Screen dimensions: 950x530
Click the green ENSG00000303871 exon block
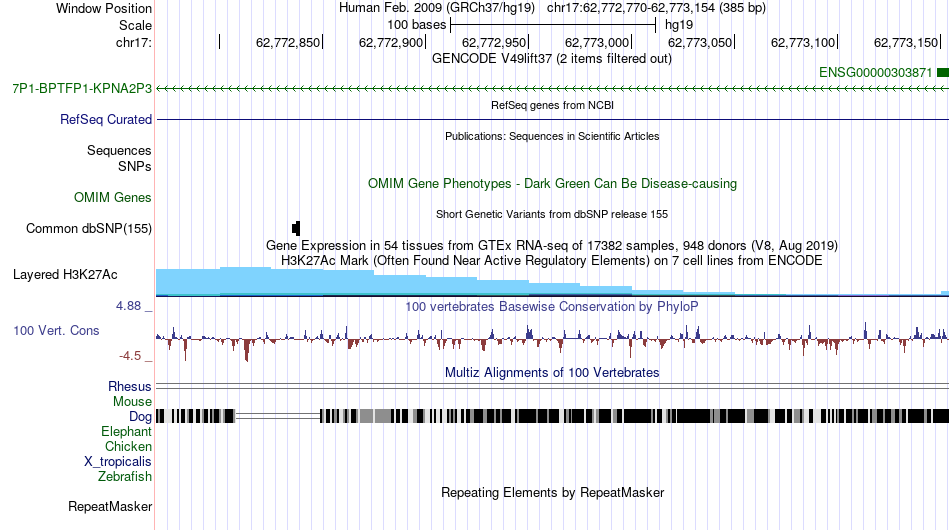pos(943,73)
